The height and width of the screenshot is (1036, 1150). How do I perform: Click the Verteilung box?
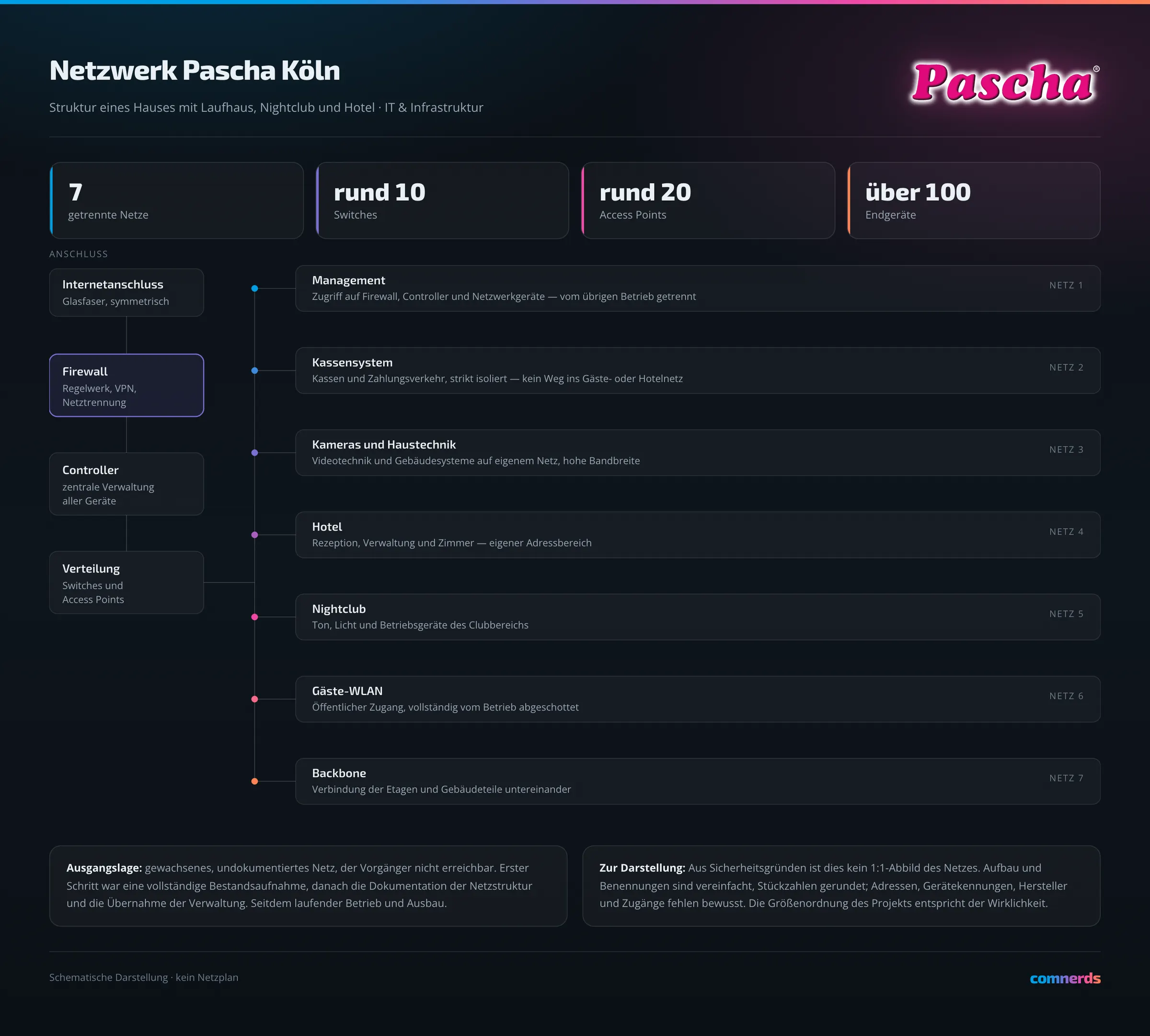[x=126, y=582]
